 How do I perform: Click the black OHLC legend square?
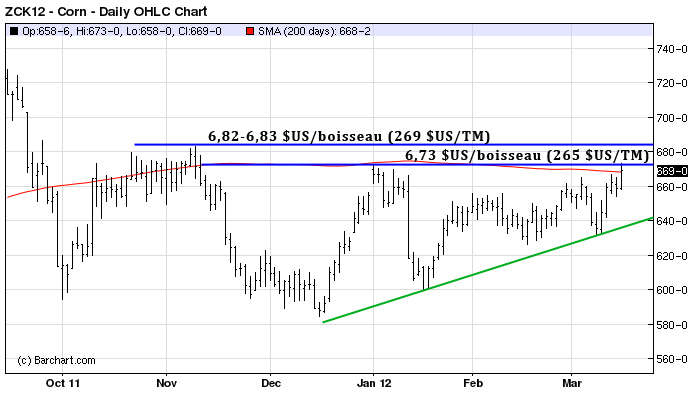14,31
